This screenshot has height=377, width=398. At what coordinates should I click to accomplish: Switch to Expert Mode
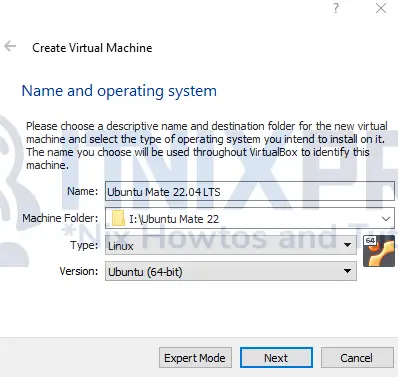tap(195, 358)
